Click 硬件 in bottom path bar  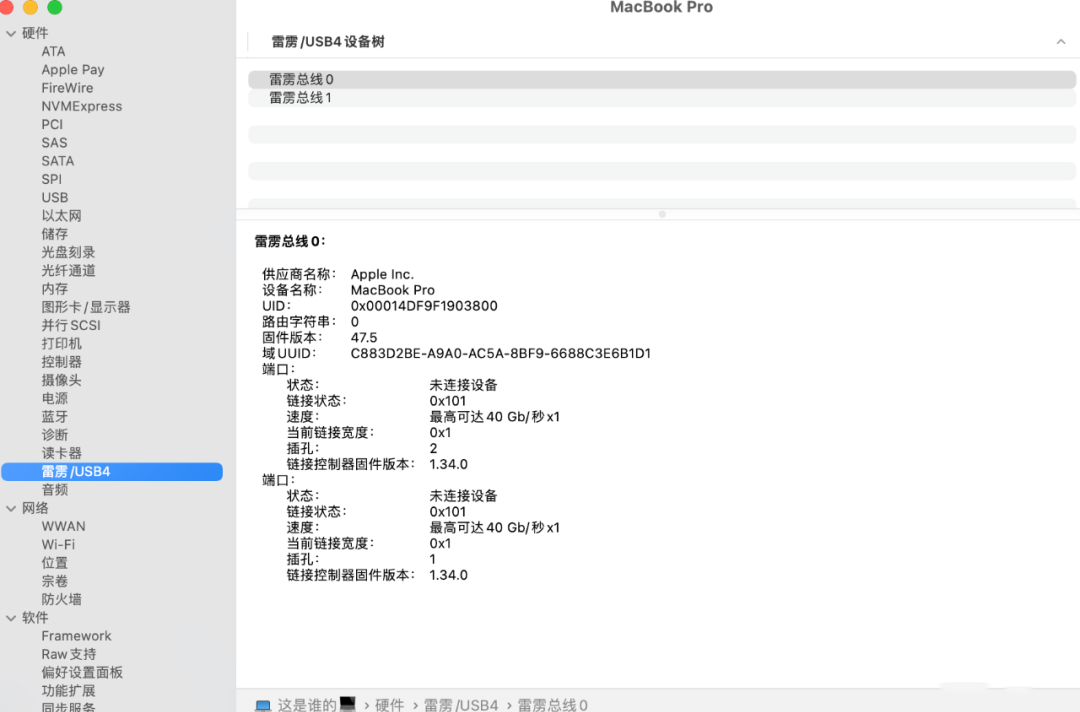coord(390,704)
